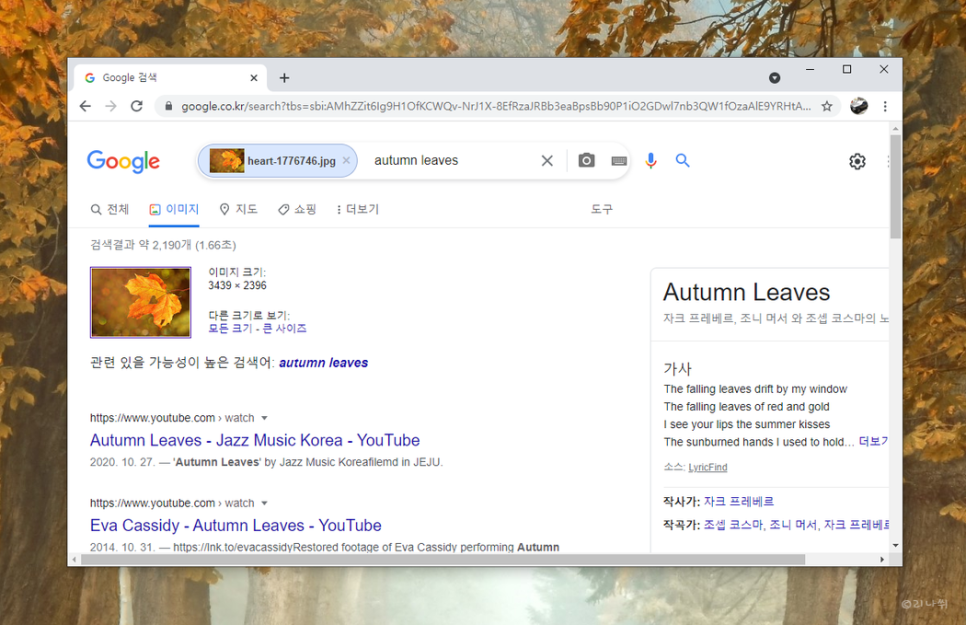Screen dimensions: 966x625
Task: Open Autumn Leaves - Jazz Music Korea result
Action: 254,440
